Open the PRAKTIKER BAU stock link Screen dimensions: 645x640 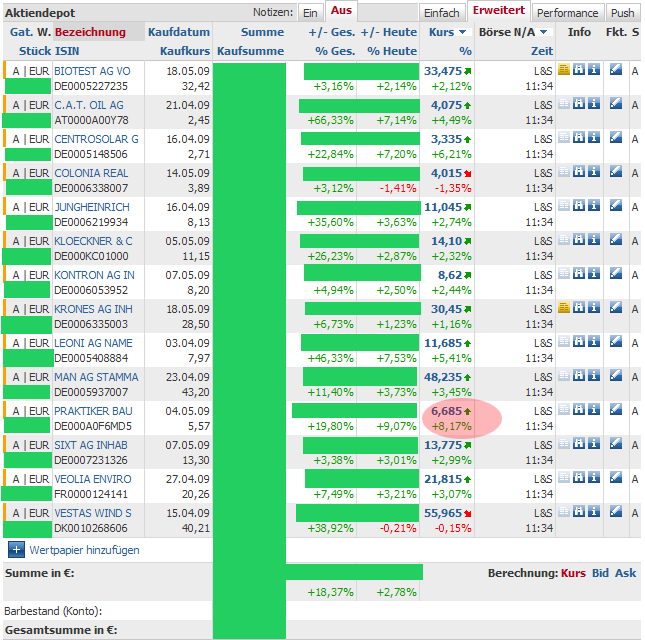(x=92, y=411)
